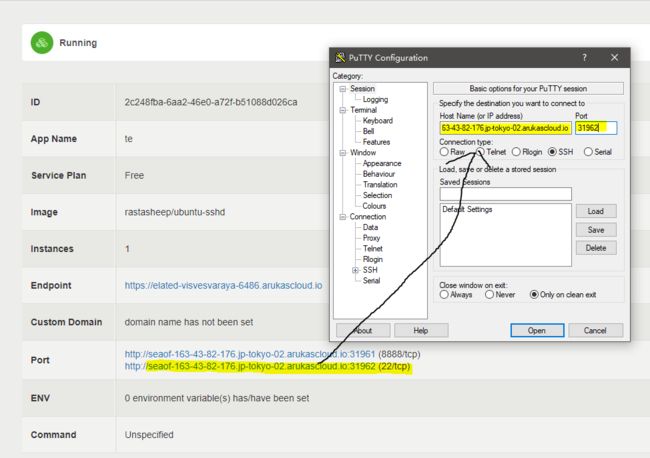Open the Keyboard category
This screenshot has width=650, height=458.
coord(378,121)
